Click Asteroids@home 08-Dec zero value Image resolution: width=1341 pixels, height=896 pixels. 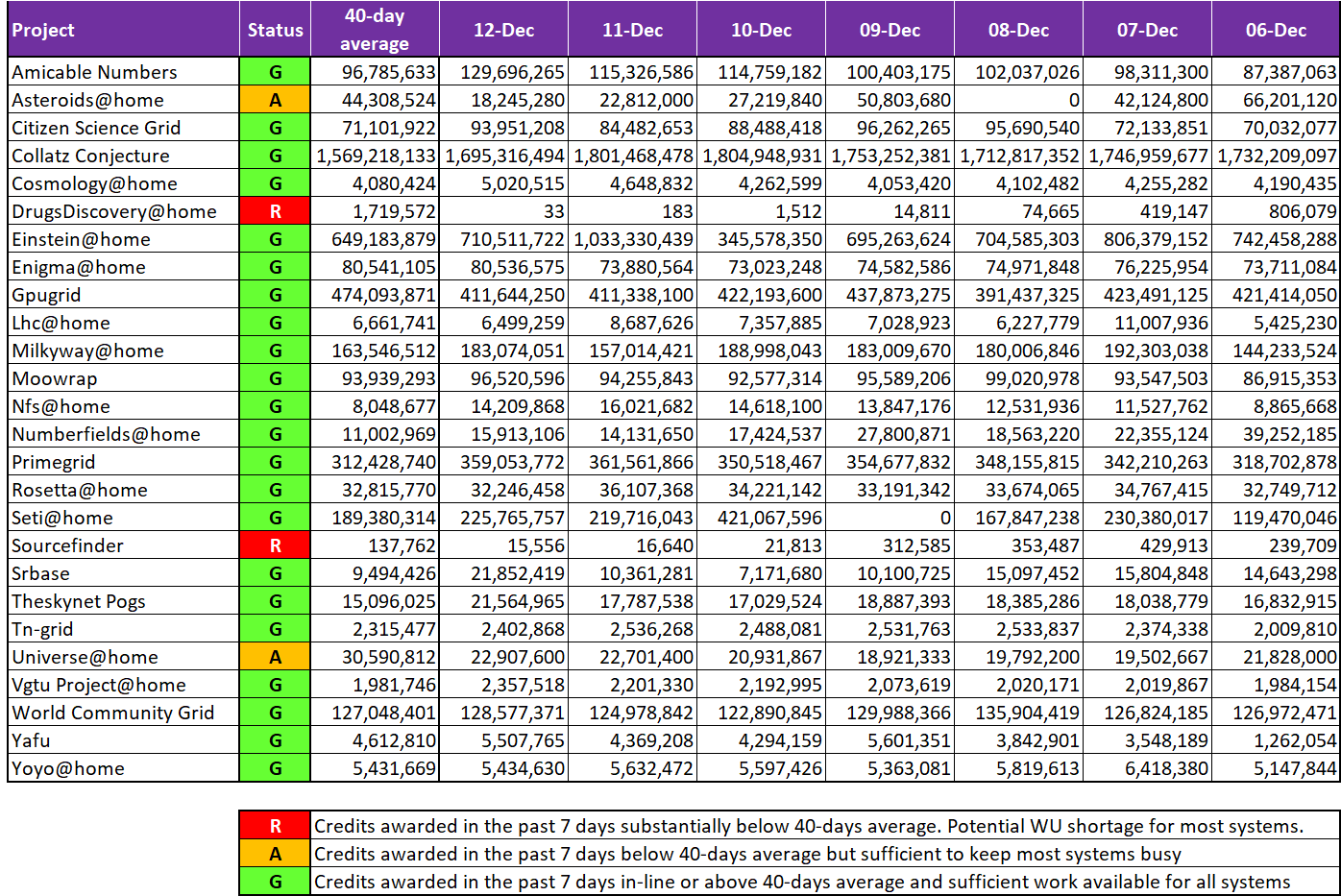[x=1018, y=100]
